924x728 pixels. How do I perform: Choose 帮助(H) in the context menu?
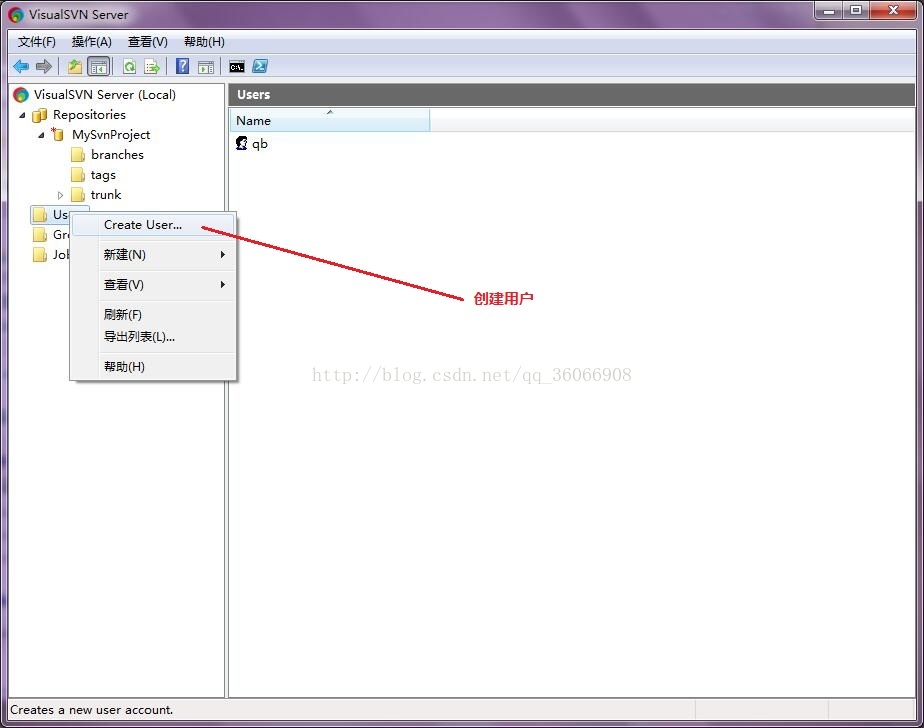[153, 367]
